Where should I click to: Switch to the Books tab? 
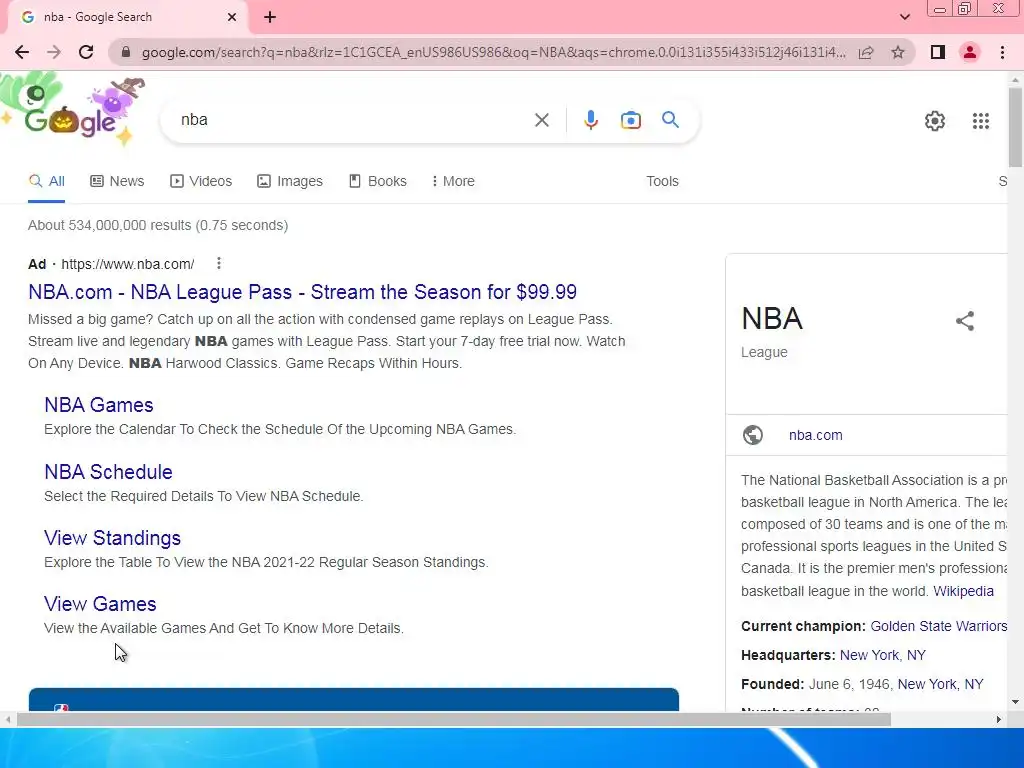point(377,182)
